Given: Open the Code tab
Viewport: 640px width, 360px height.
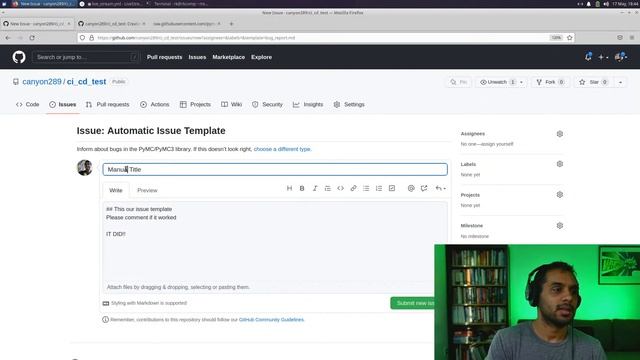Looking at the screenshot, I should [x=28, y=104].
